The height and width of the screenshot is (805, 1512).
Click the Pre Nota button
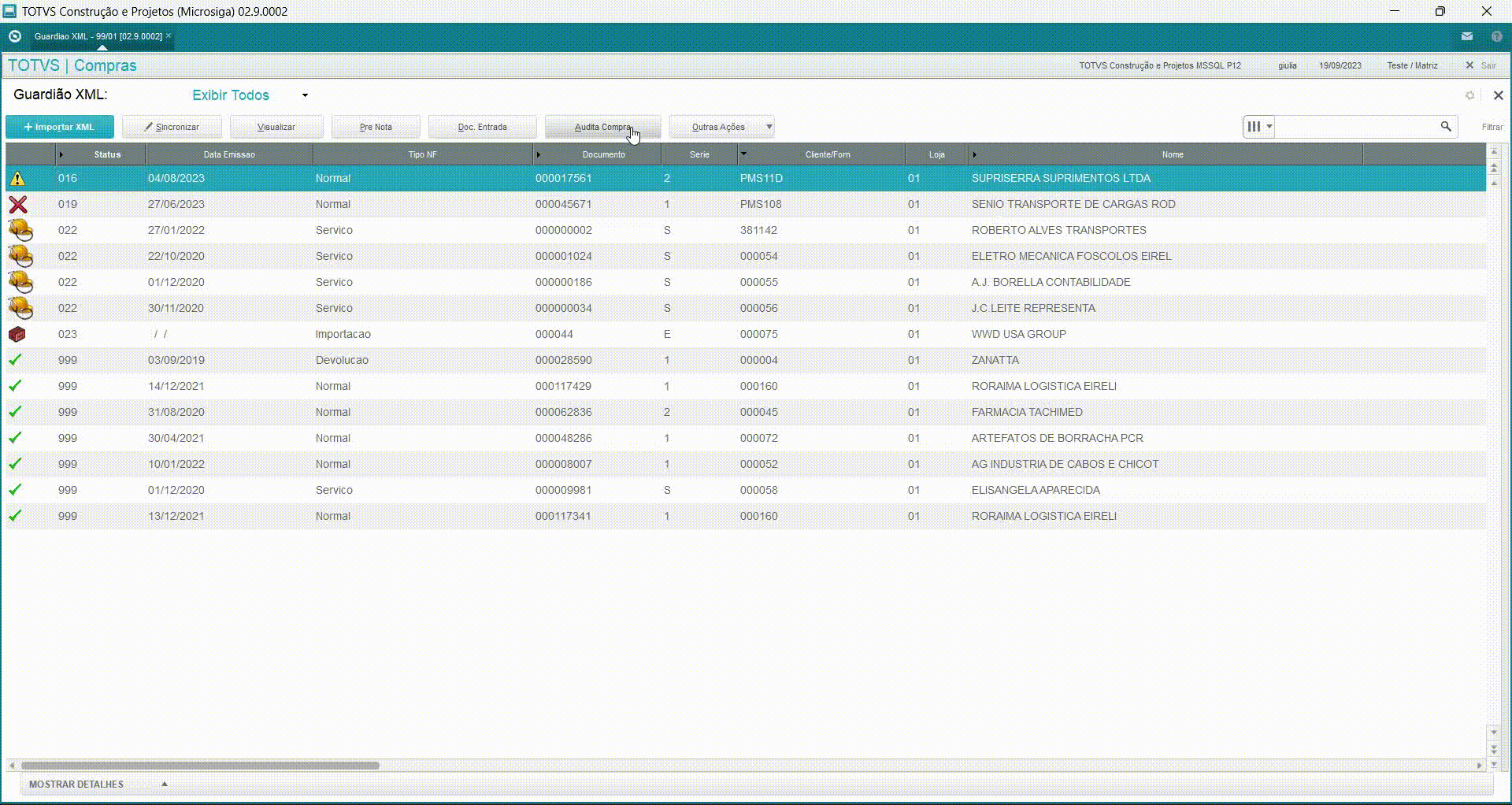(x=376, y=127)
